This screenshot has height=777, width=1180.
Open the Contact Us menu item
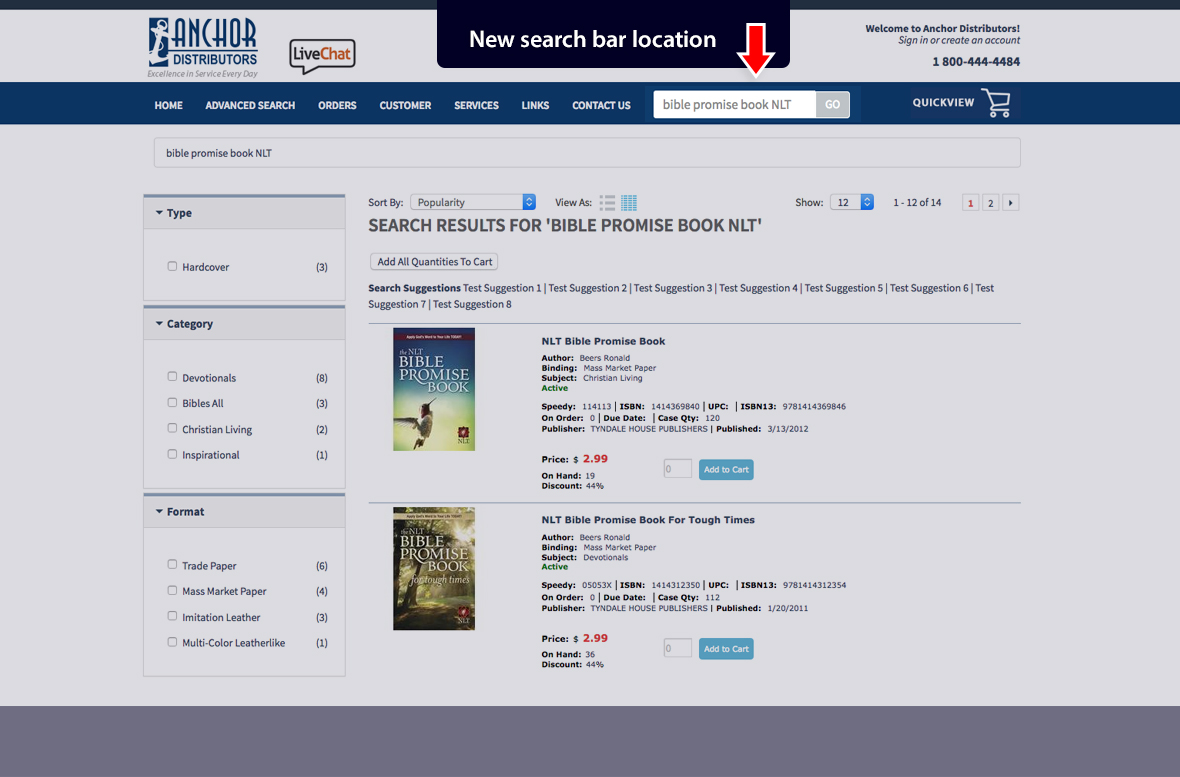(601, 105)
